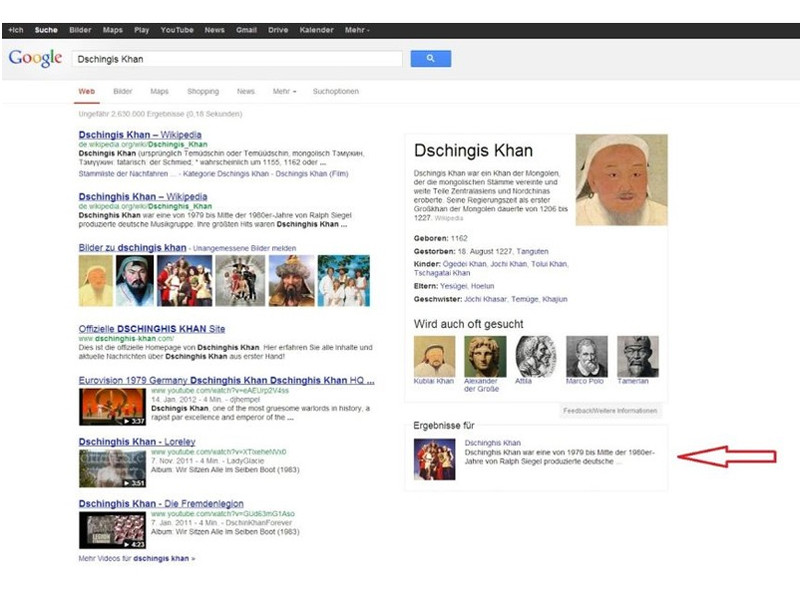This screenshot has height=600, width=800.
Task: Open the Suchoptionen search tools
Action: (335, 91)
